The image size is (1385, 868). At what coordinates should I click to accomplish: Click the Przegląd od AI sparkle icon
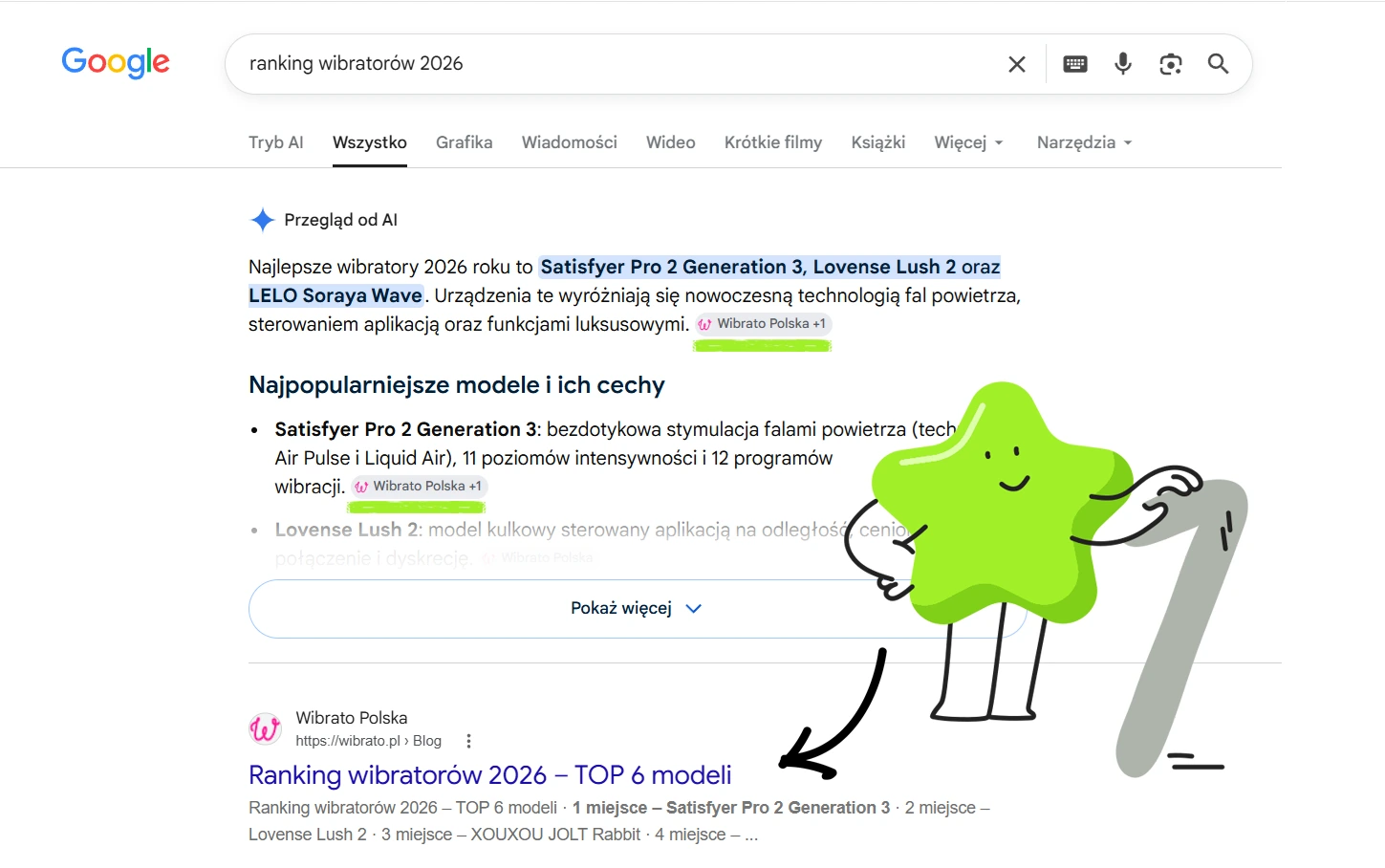263,220
